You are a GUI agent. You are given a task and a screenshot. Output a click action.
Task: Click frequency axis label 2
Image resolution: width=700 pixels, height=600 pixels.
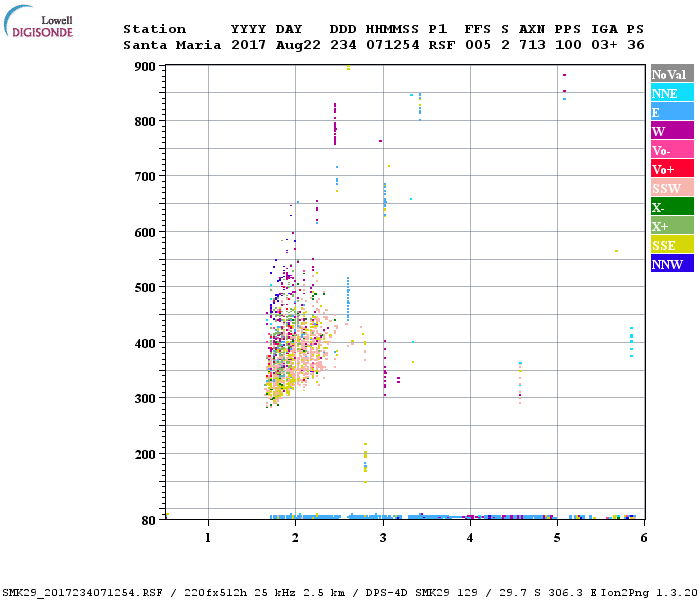(295, 538)
